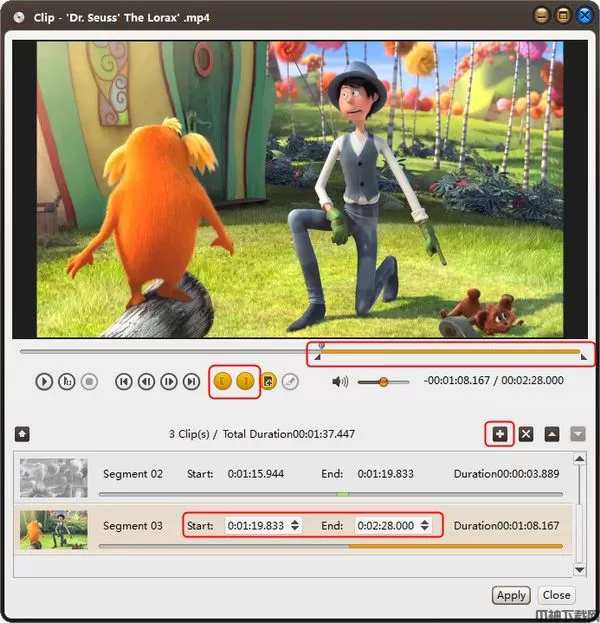This screenshot has height=623, width=600.
Task: Add a new segment with plus button
Action: (499, 434)
